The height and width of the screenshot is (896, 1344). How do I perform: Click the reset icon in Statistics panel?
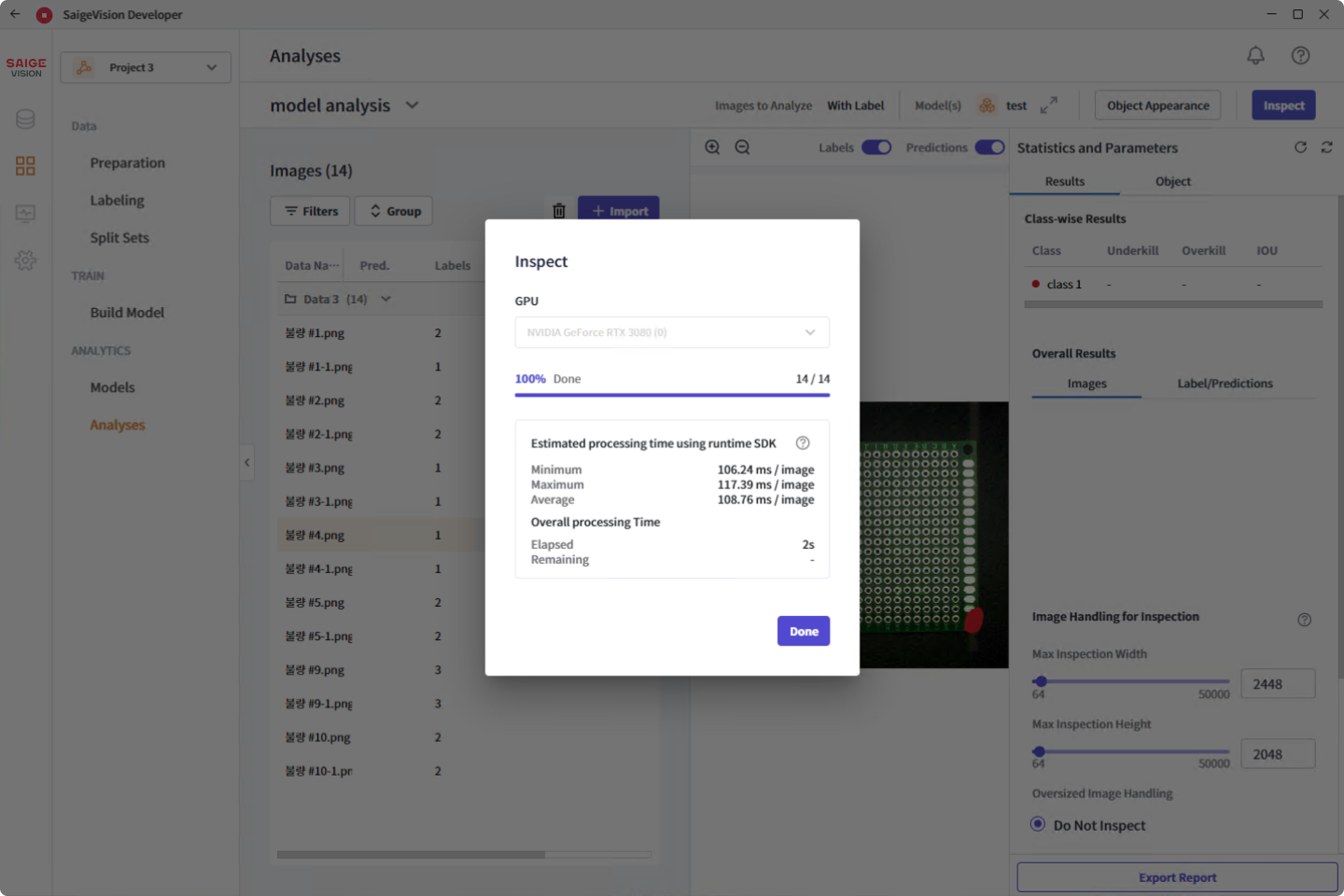1300,147
